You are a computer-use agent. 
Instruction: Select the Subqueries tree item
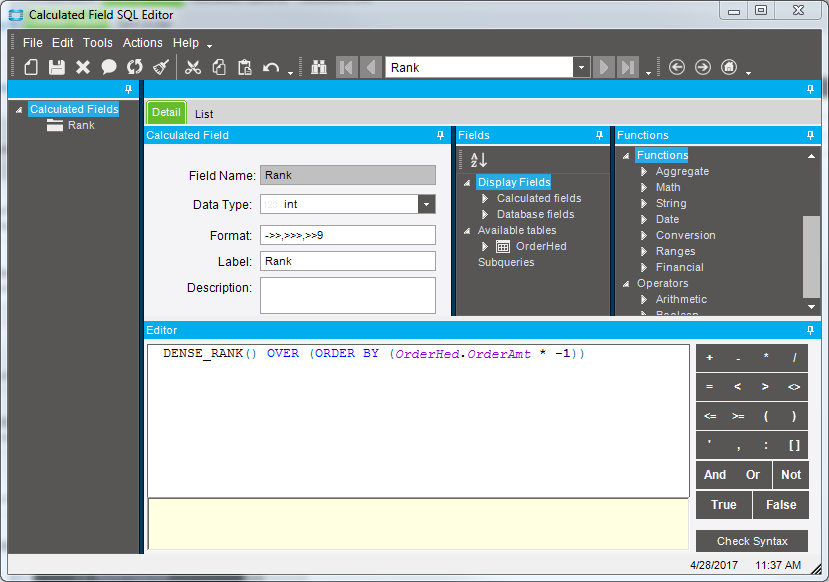506,262
